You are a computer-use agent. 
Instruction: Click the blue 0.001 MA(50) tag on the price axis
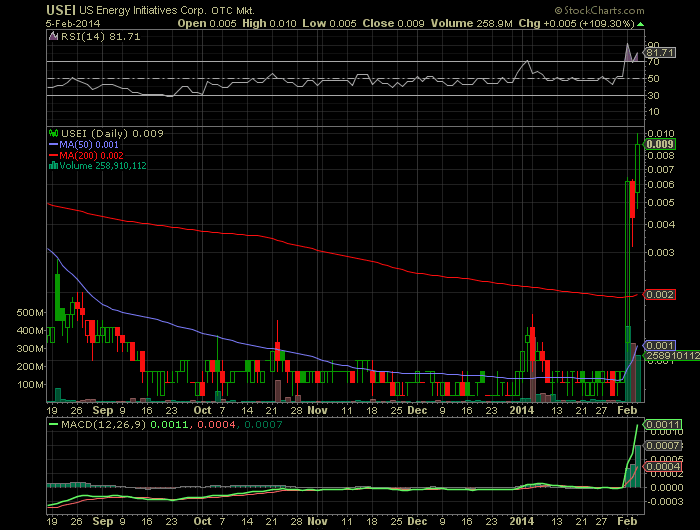[x=659, y=346]
